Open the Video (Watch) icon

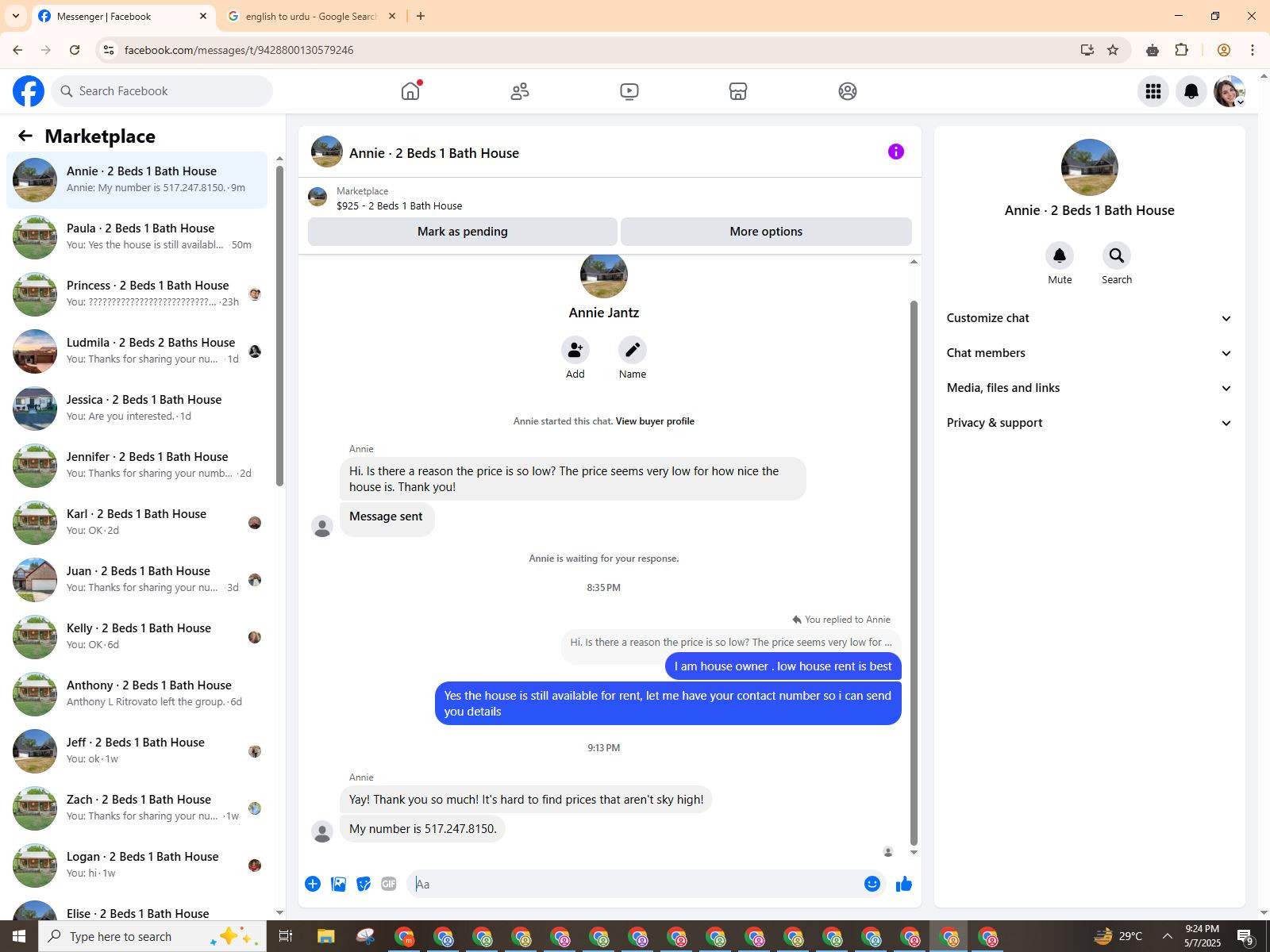click(629, 91)
